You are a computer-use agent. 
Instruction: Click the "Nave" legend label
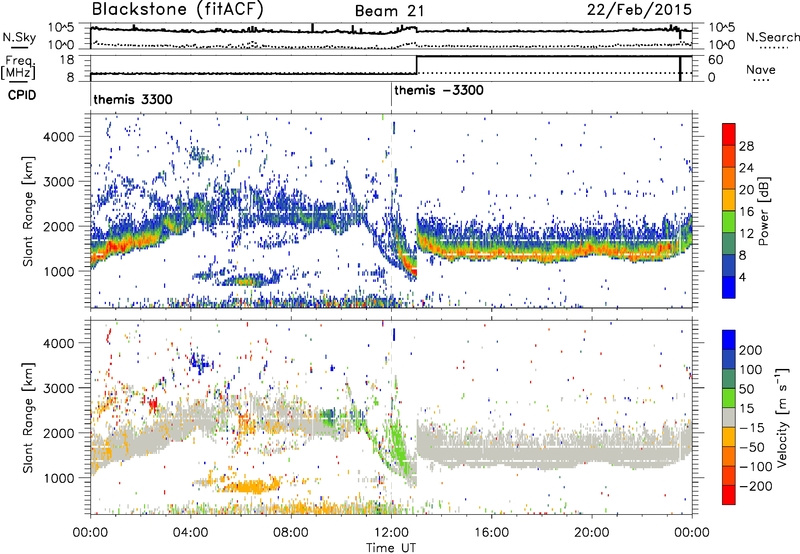tap(761, 69)
